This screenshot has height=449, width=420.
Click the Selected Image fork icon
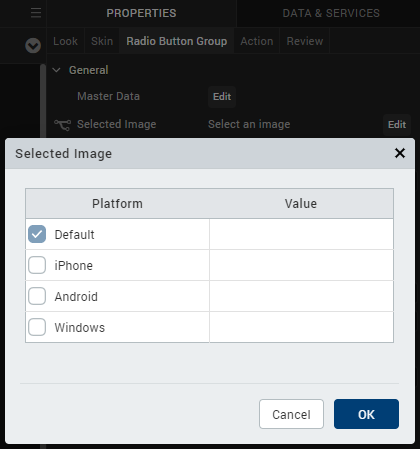pos(62,125)
